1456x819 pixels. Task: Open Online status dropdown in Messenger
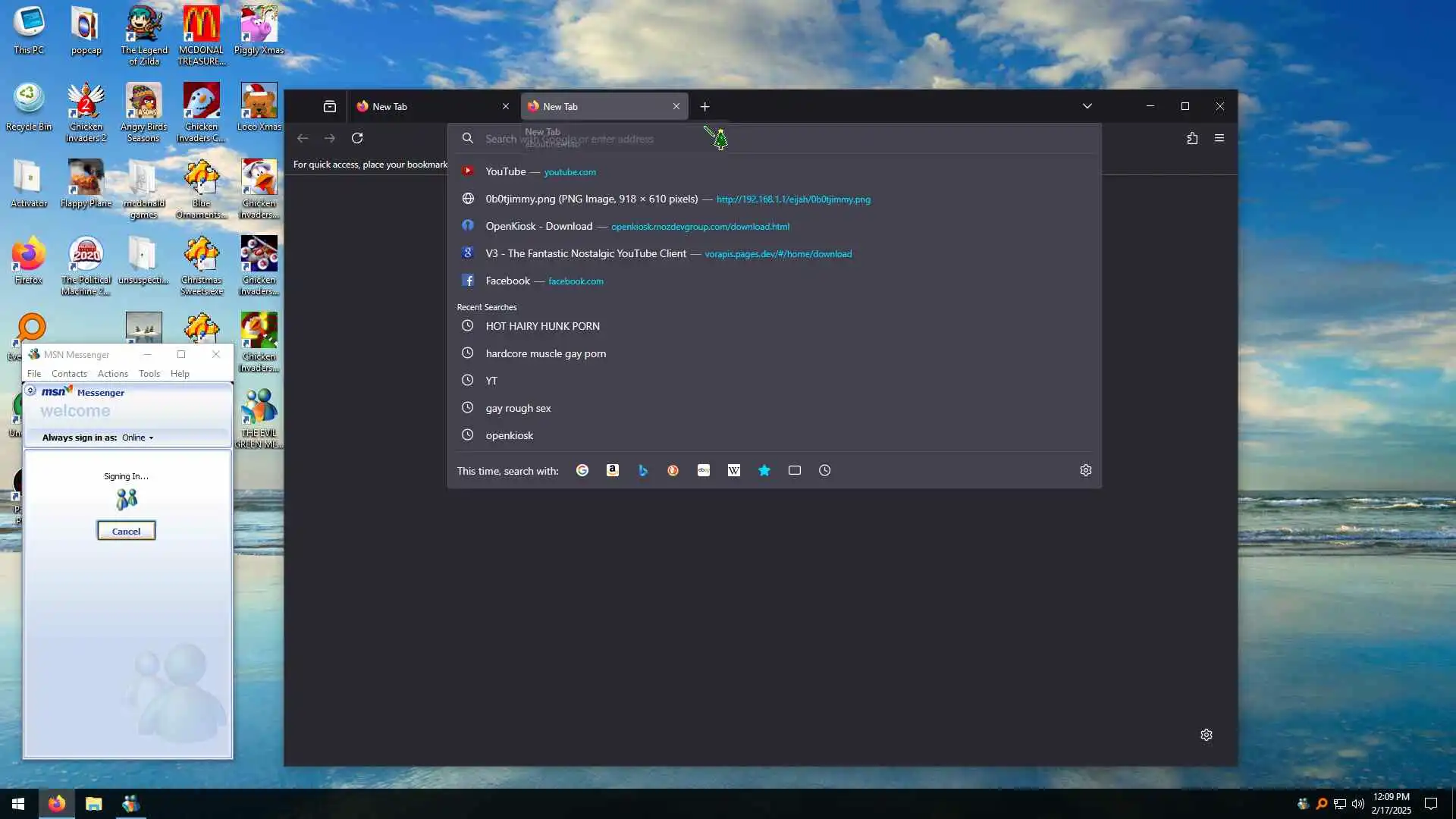pyautogui.click(x=138, y=438)
